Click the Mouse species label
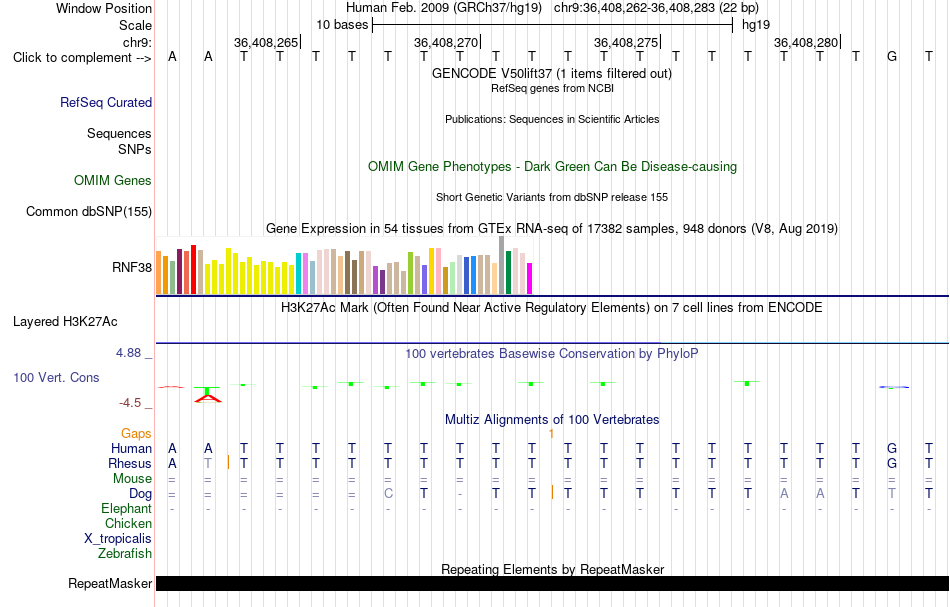 (133, 479)
